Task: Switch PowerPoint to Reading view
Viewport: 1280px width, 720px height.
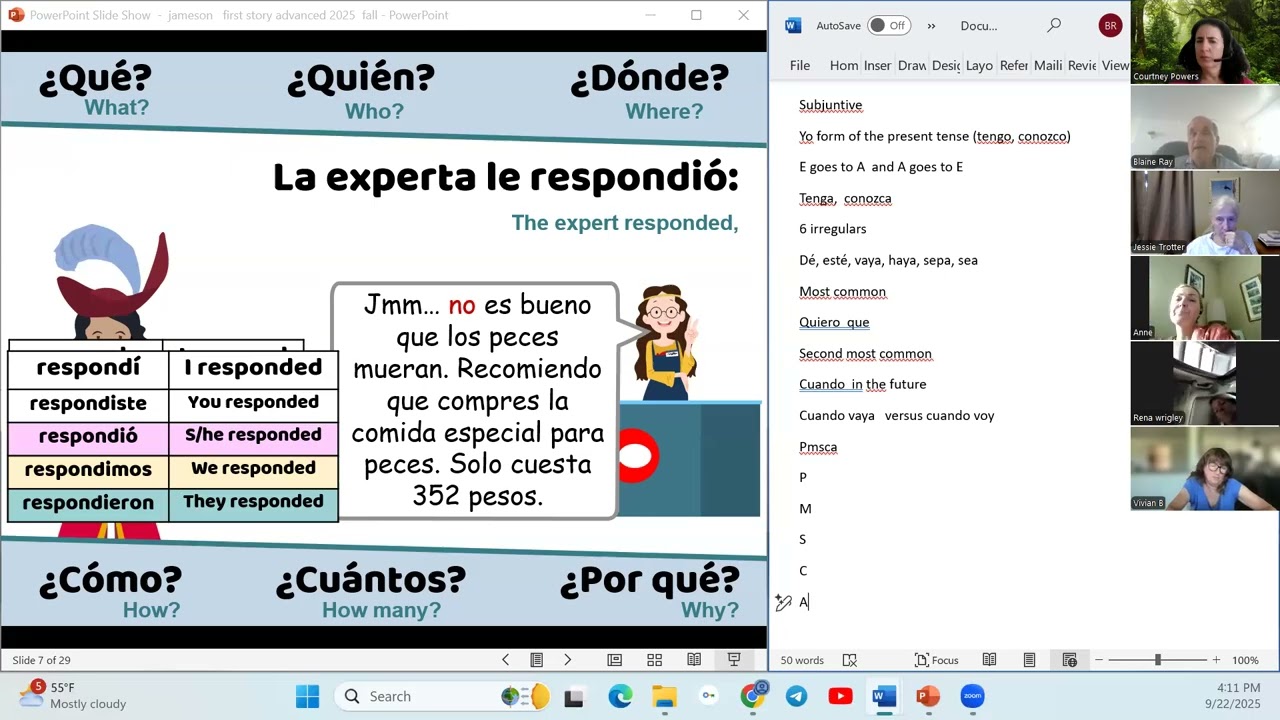Action: [694, 660]
